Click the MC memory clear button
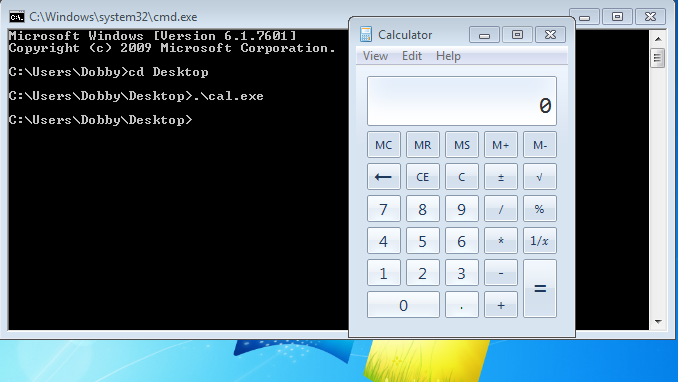This screenshot has height=382, width=678. [x=384, y=144]
